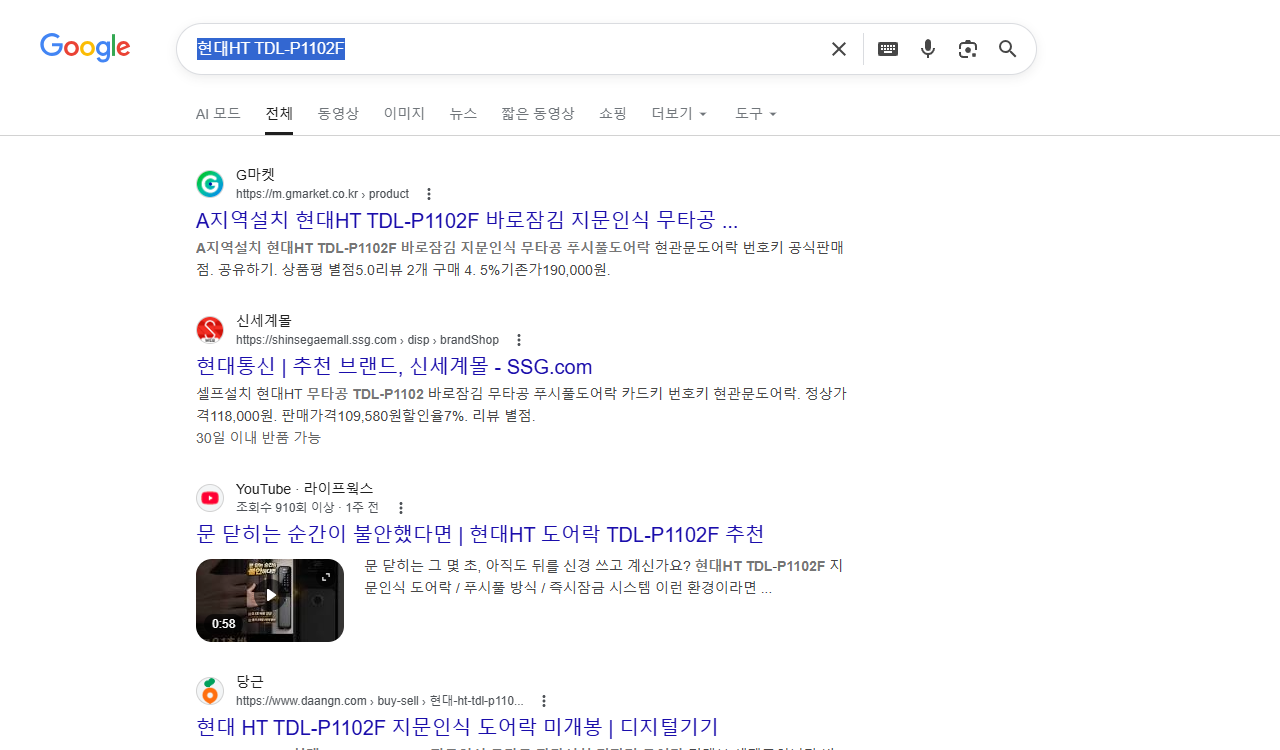Screen dimensions: 1280x750
Task: Click the magnifying glass search button
Action: (x=1007, y=49)
